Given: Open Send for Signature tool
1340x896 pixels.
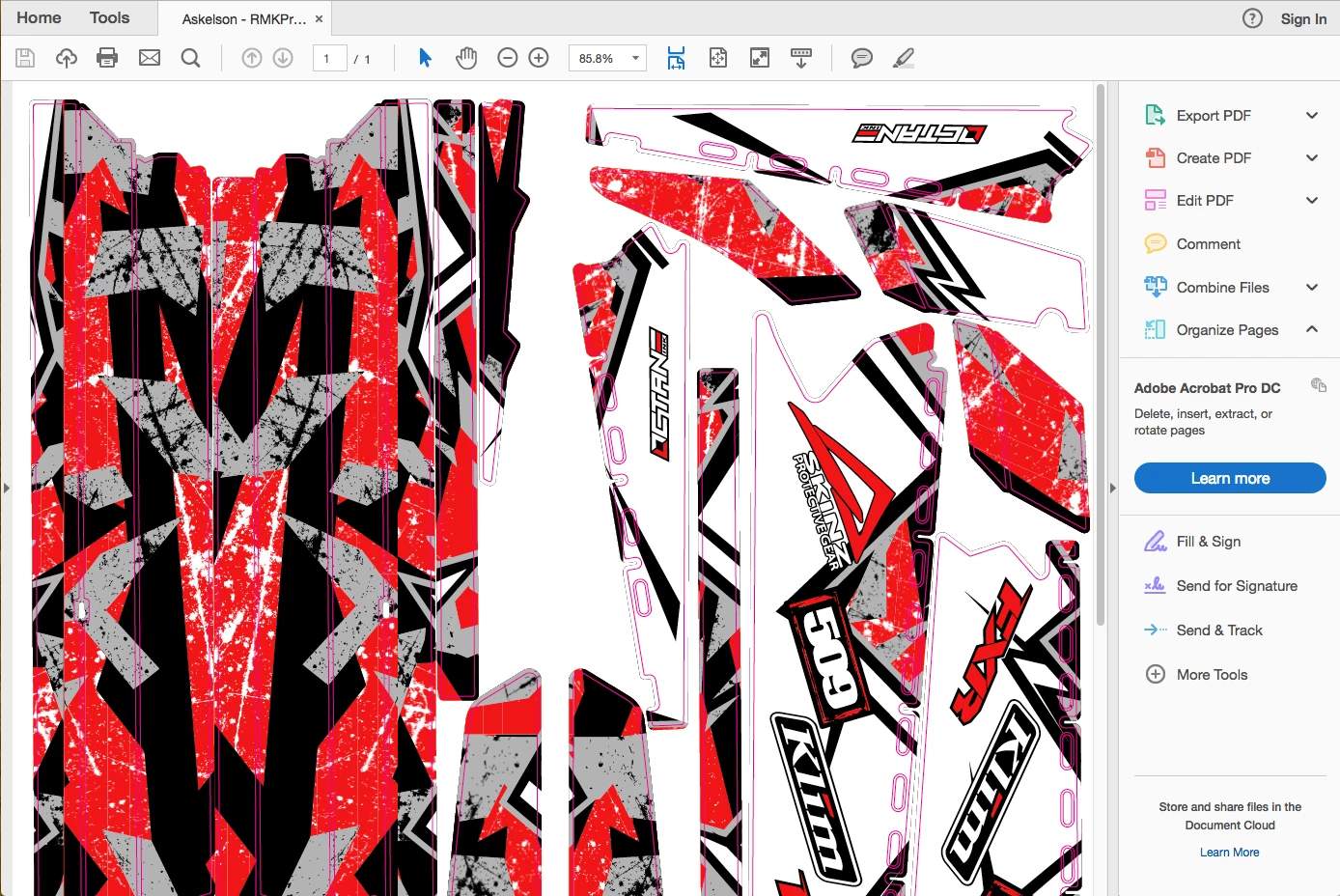Looking at the screenshot, I should click(x=1220, y=586).
